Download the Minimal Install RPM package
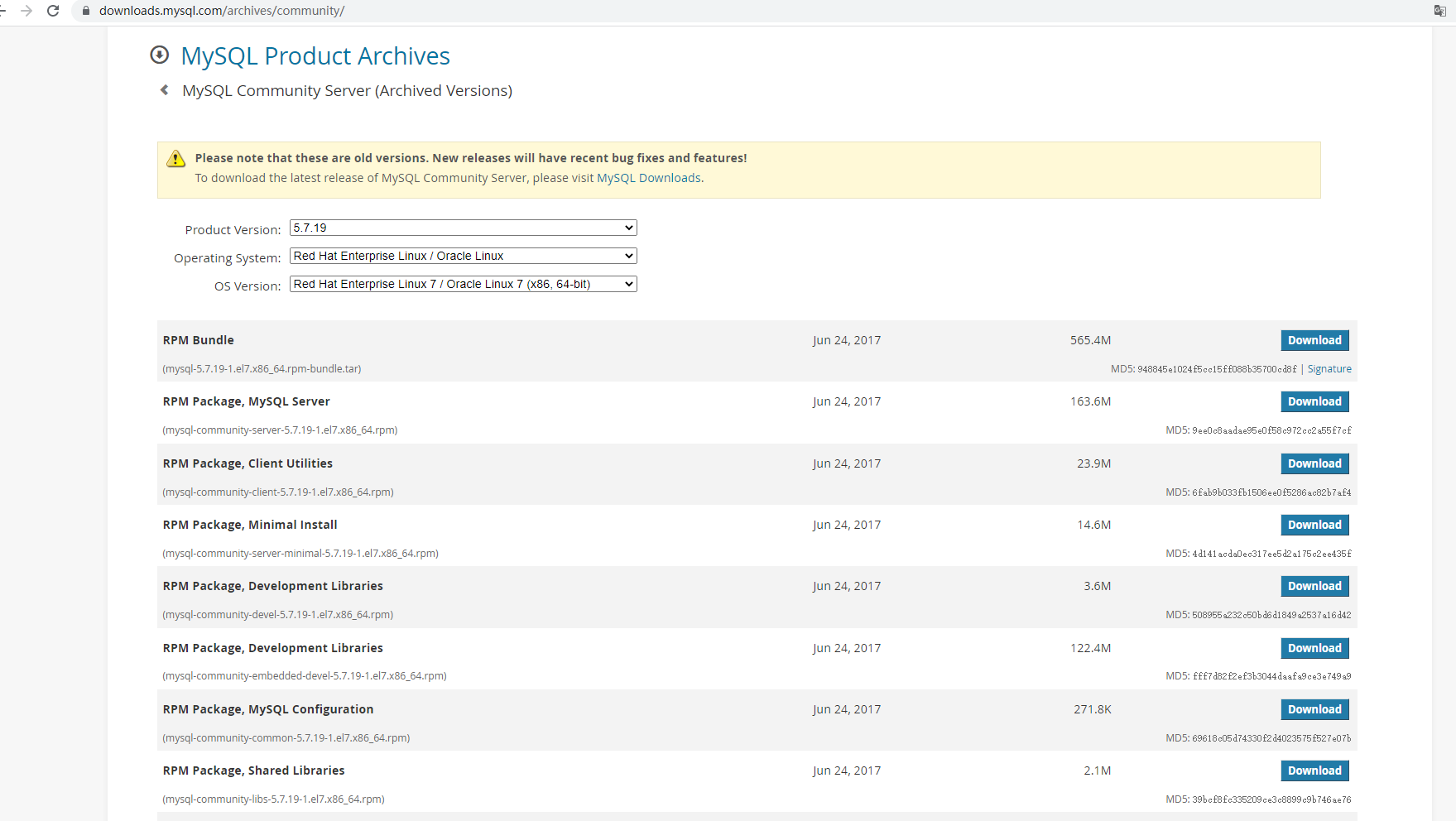The height and width of the screenshot is (821, 1456). coord(1314,525)
